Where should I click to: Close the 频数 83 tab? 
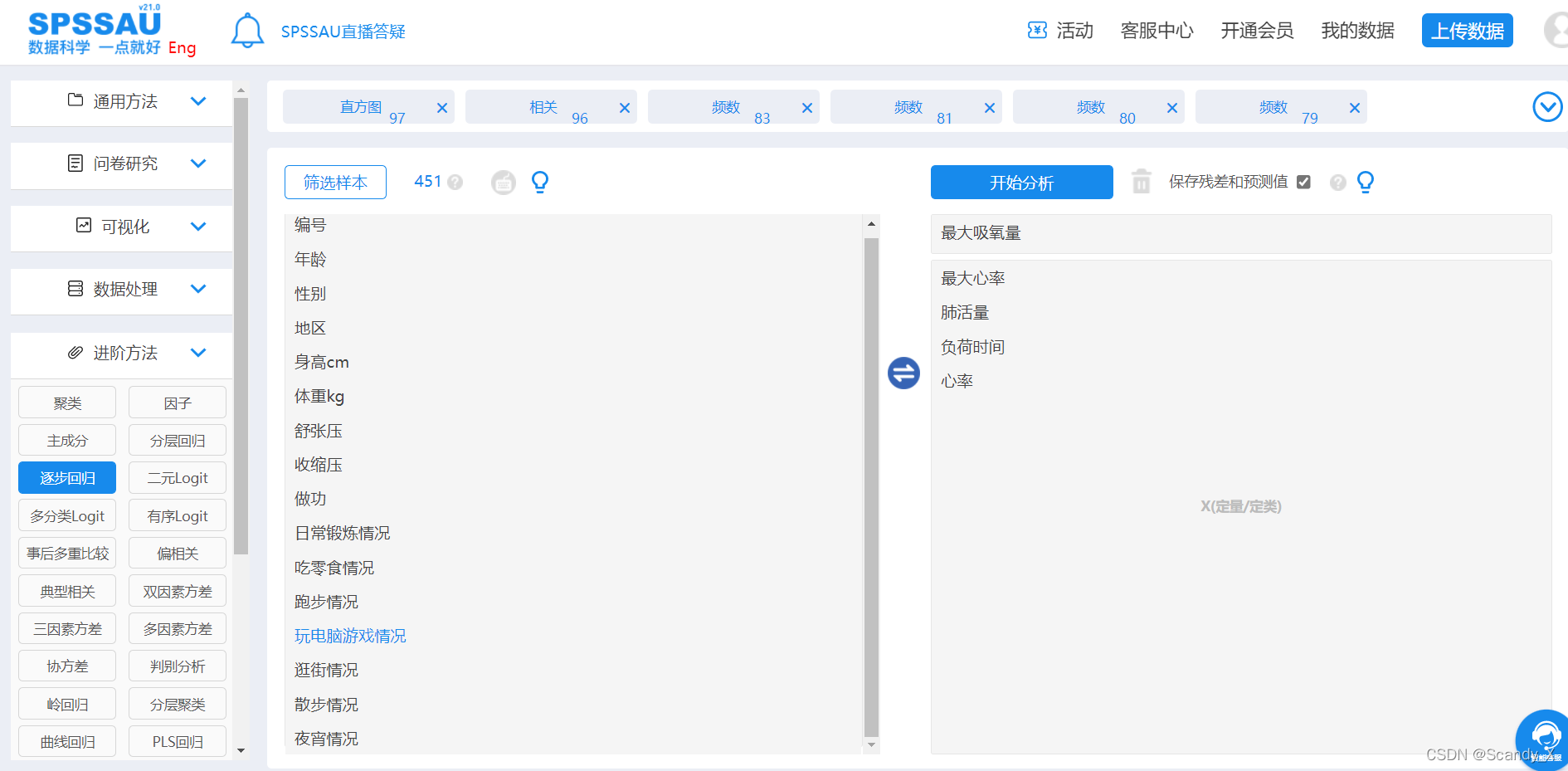pyautogui.click(x=807, y=108)
